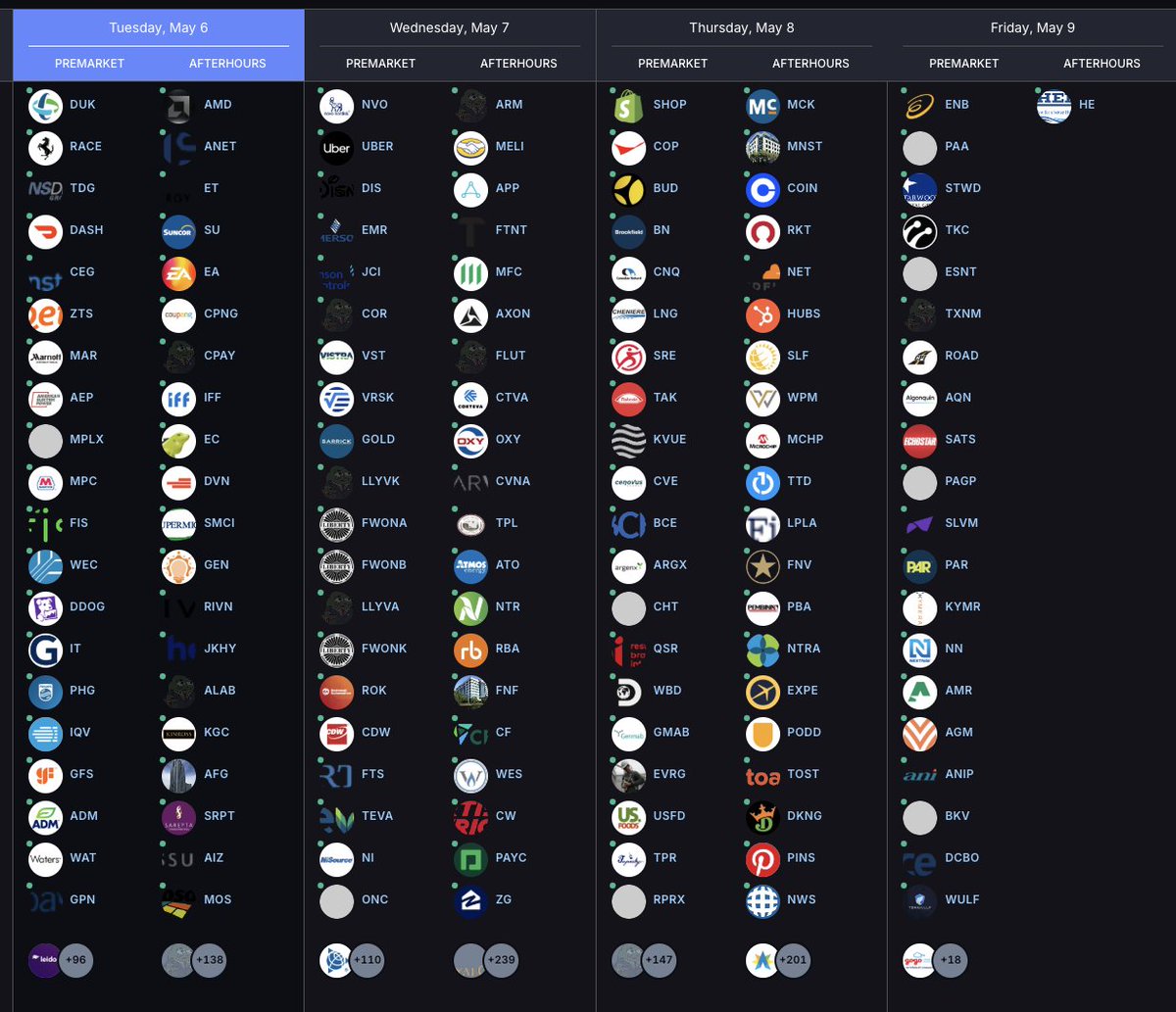Open the Thursday, May 8 header

tap(742, 27)
